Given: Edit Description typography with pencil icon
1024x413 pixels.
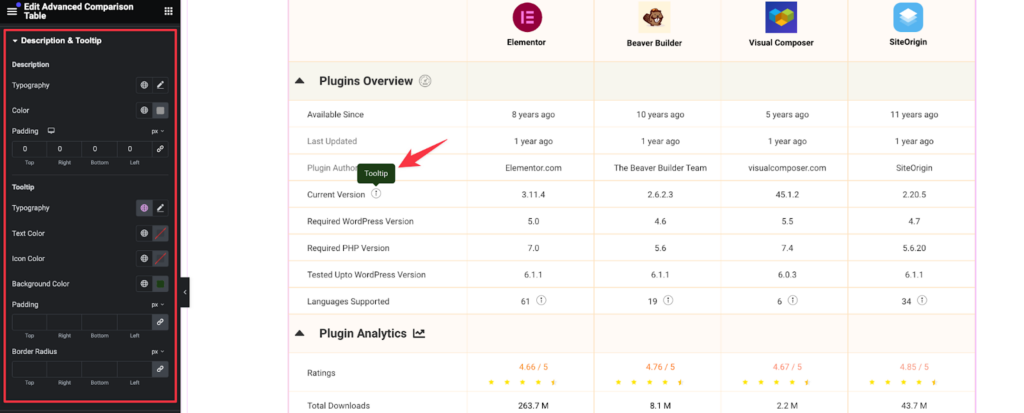Looking at the screenshot, I should (x=160, y=85).
